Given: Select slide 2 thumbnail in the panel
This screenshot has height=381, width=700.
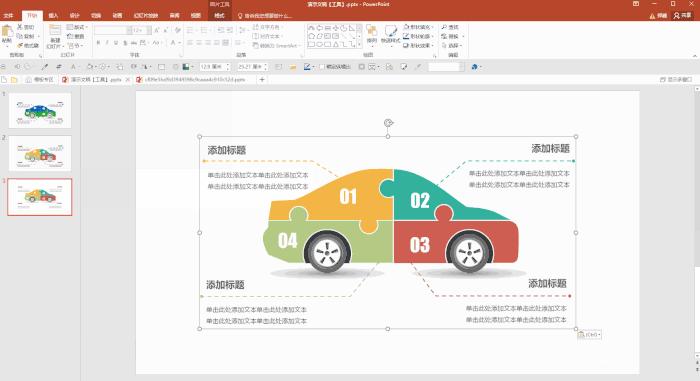Looking at the screenshot, I should tap(40, 153).
